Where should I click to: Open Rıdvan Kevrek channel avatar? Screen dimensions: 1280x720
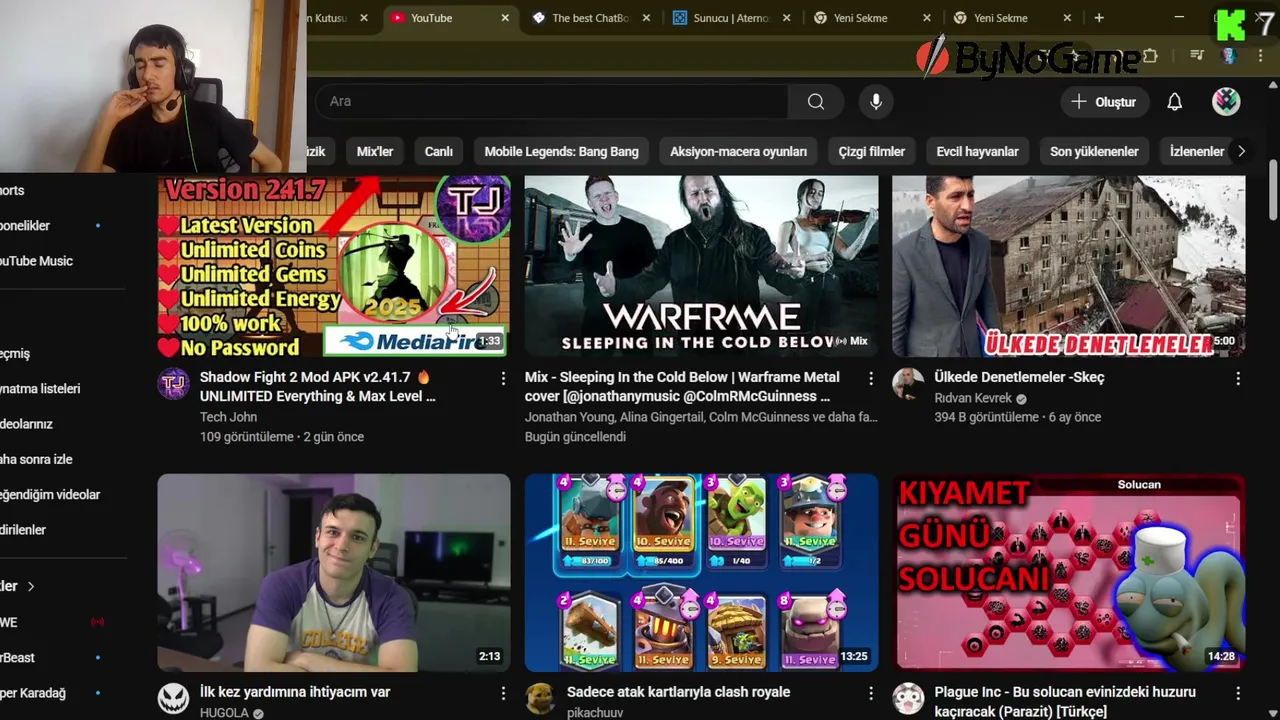(908, 384)
